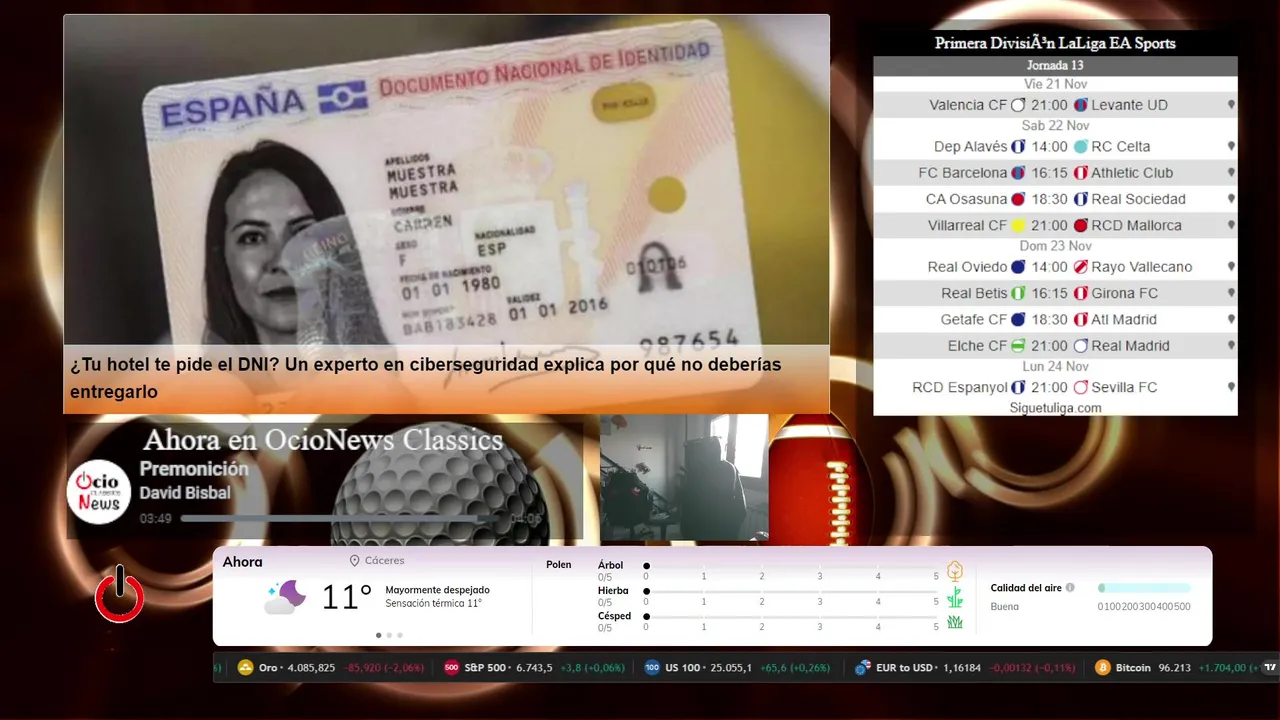
Task: Click the 11° temperature reading
Action: tap(347, 598)
